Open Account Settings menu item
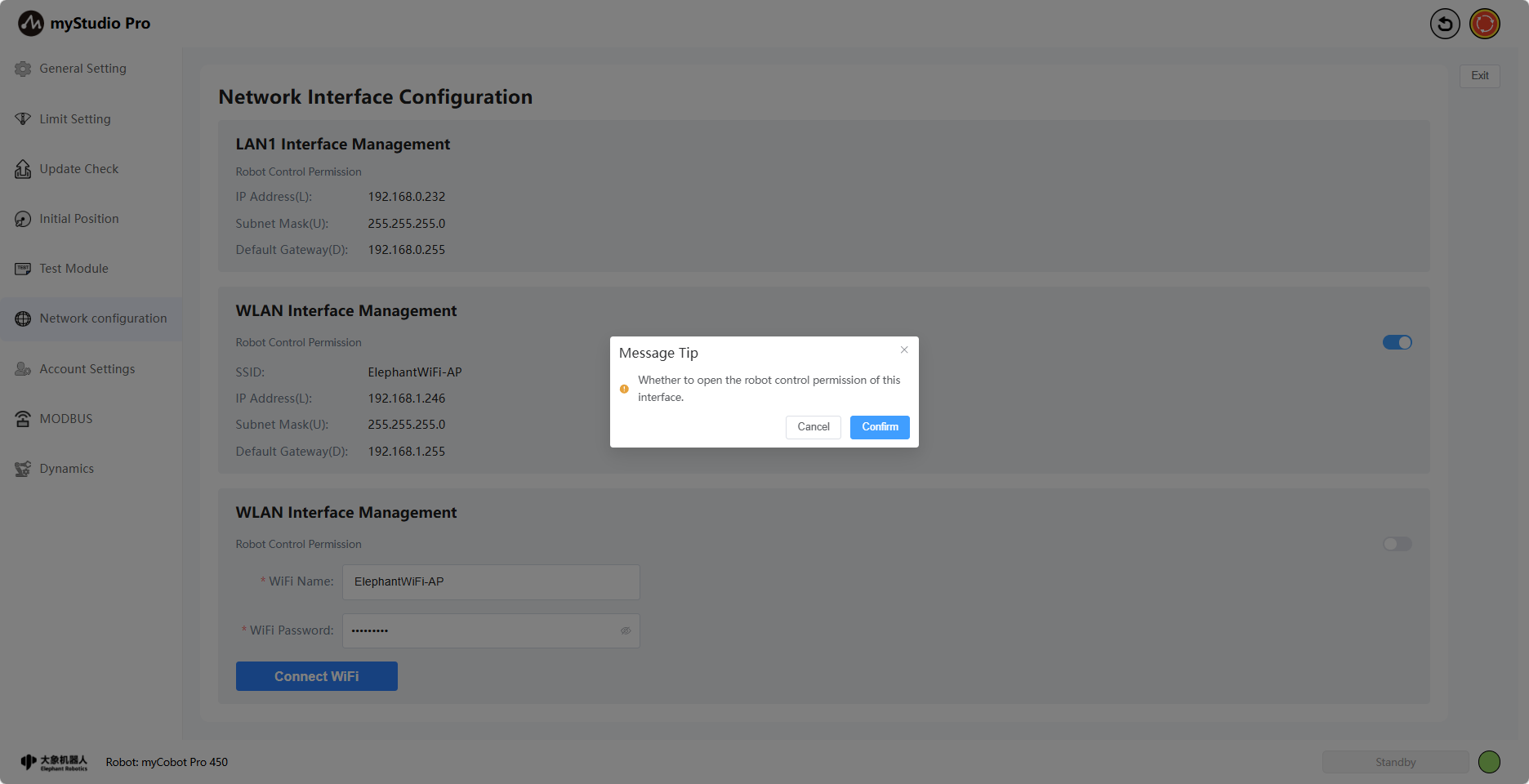This screenshot has width=1529, height=784. [87, 369]
